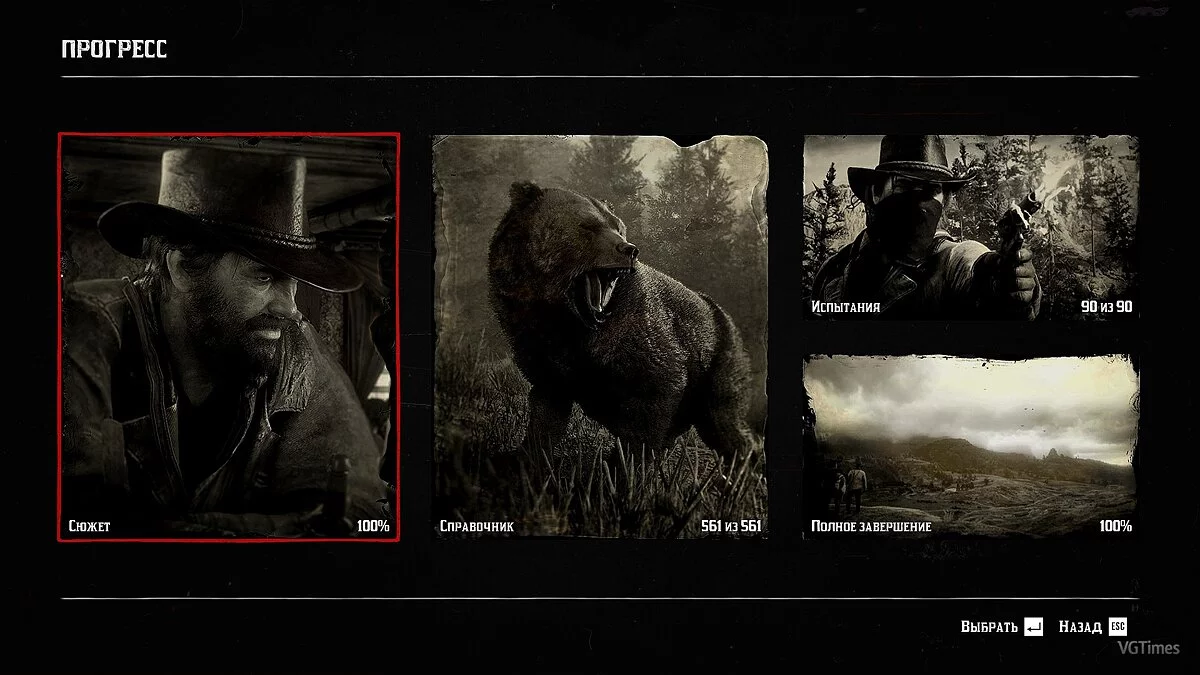Click the 100% value on the Сюжет card
1200x675 pixels.
[x=373, y=526]
